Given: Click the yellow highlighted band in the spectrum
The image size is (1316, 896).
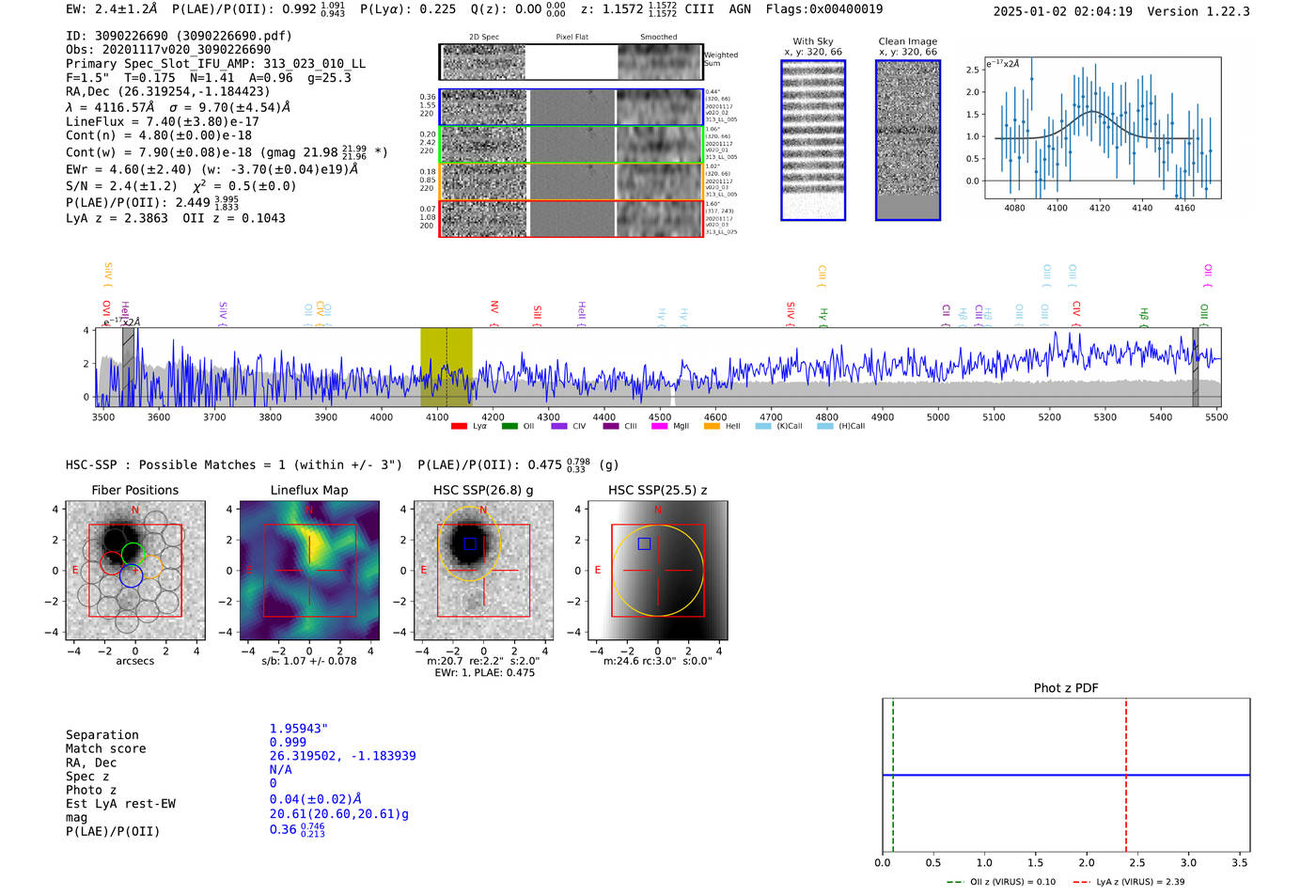Looking at the screenshot, I should tap(446, 367).
